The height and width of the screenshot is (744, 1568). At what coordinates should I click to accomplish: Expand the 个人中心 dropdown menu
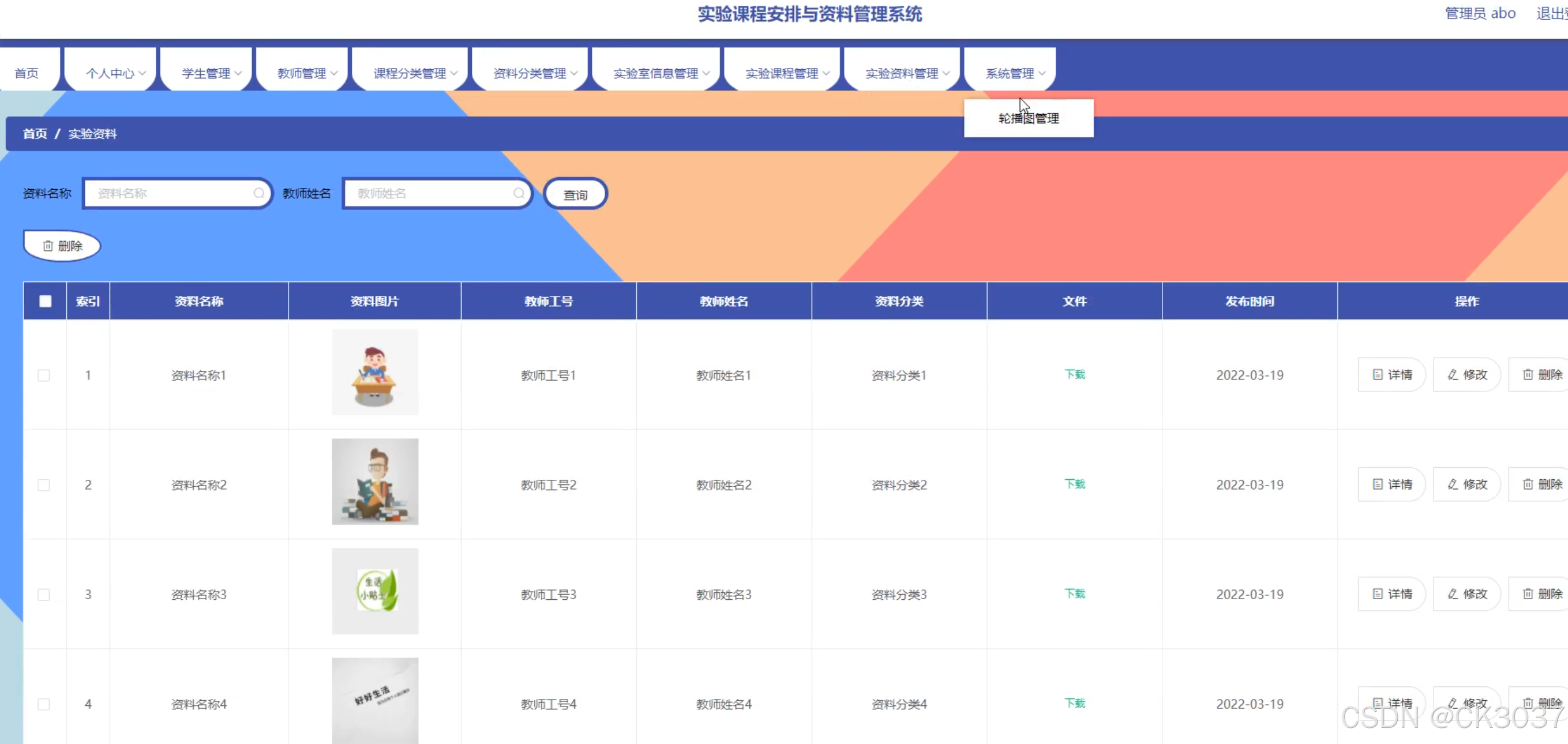115,73
